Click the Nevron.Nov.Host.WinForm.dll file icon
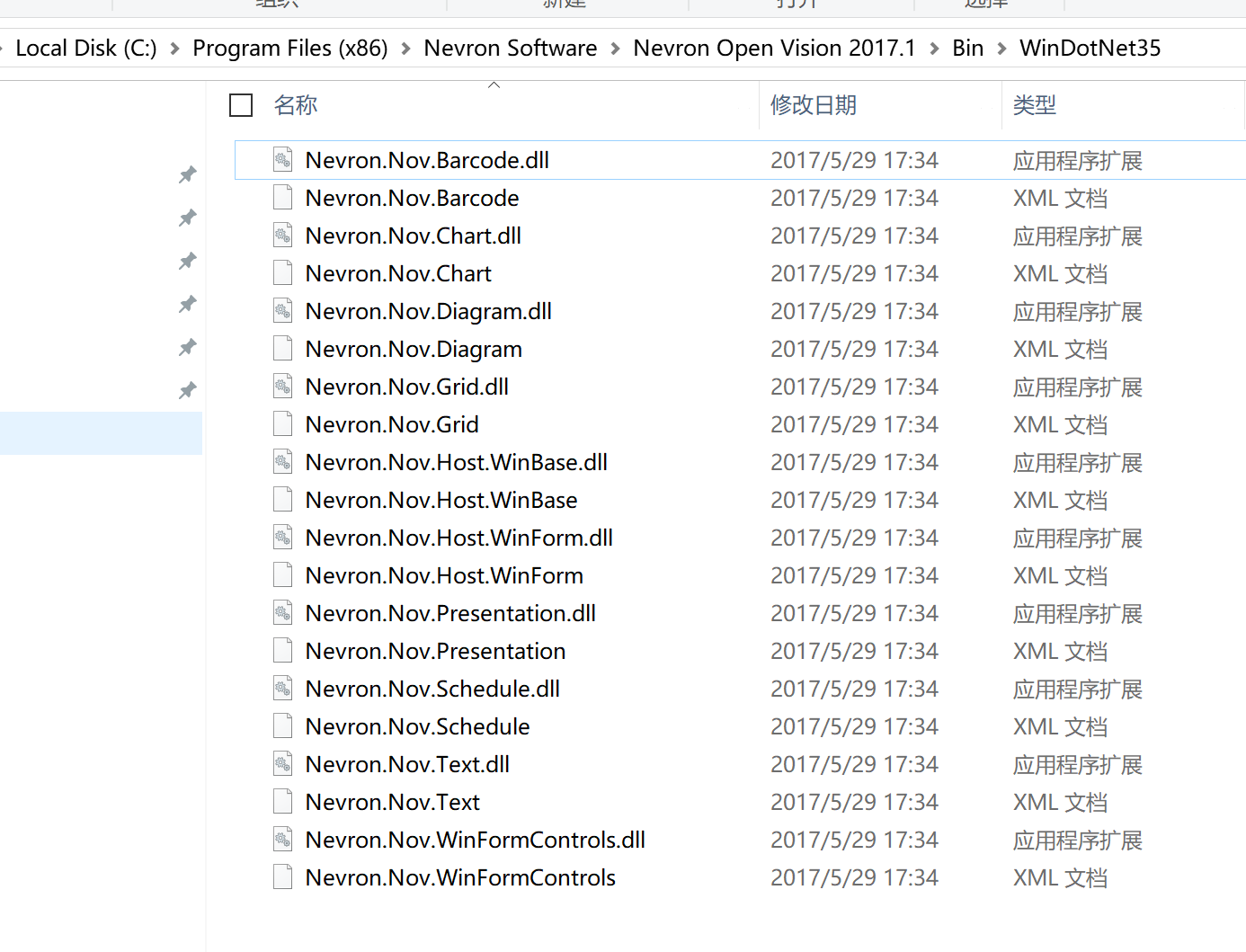1246x952 pixels. pos(282,538)
